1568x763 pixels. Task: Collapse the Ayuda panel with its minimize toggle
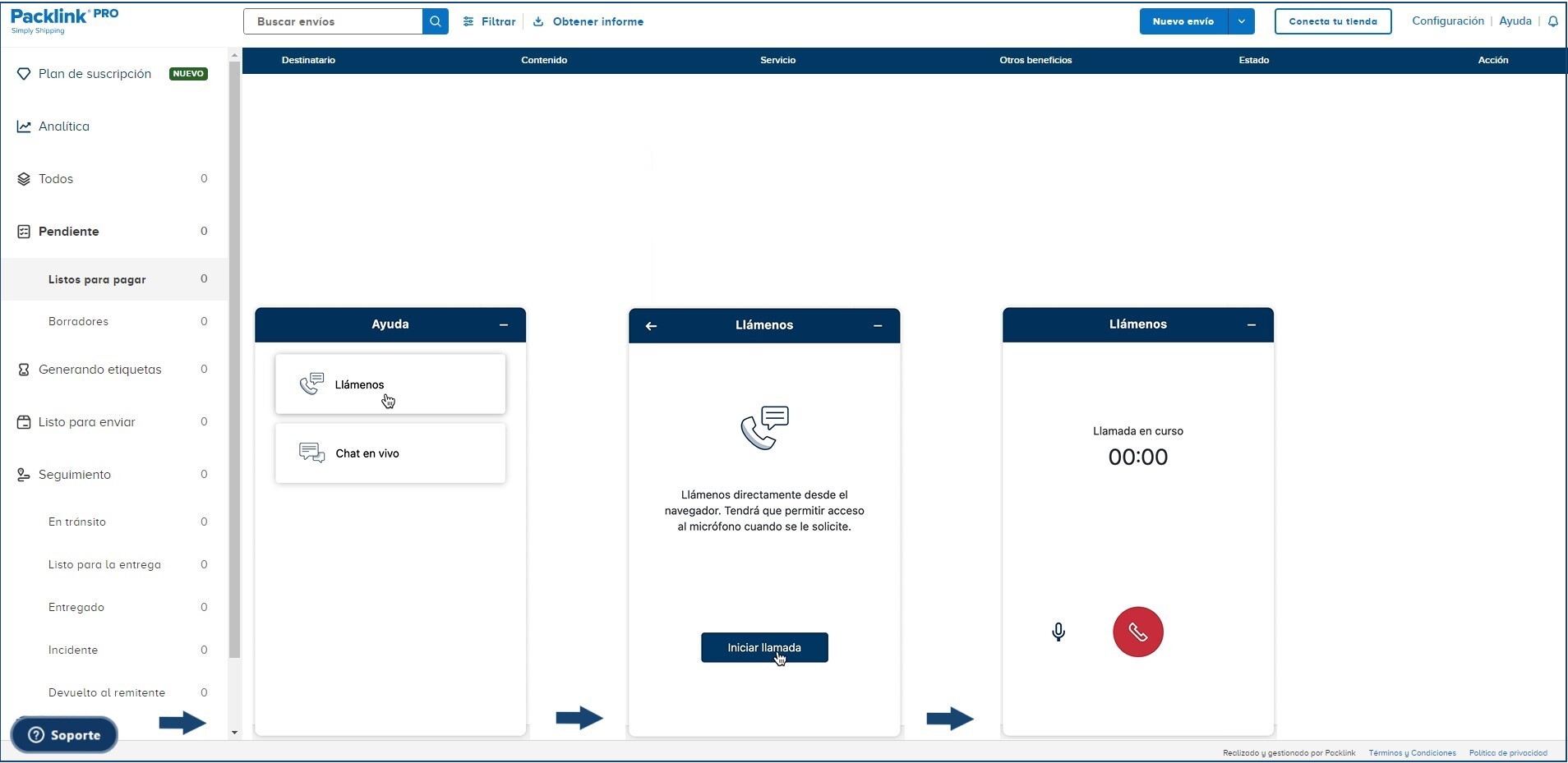point(503,325)
